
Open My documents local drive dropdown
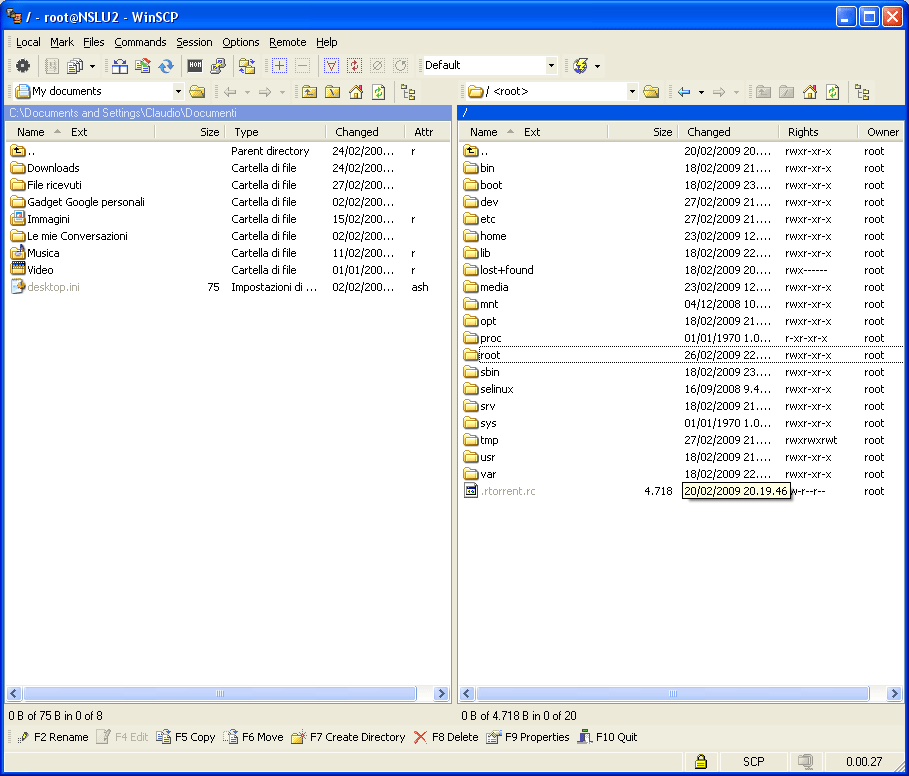pyautogui.click(x=178, y=92)
